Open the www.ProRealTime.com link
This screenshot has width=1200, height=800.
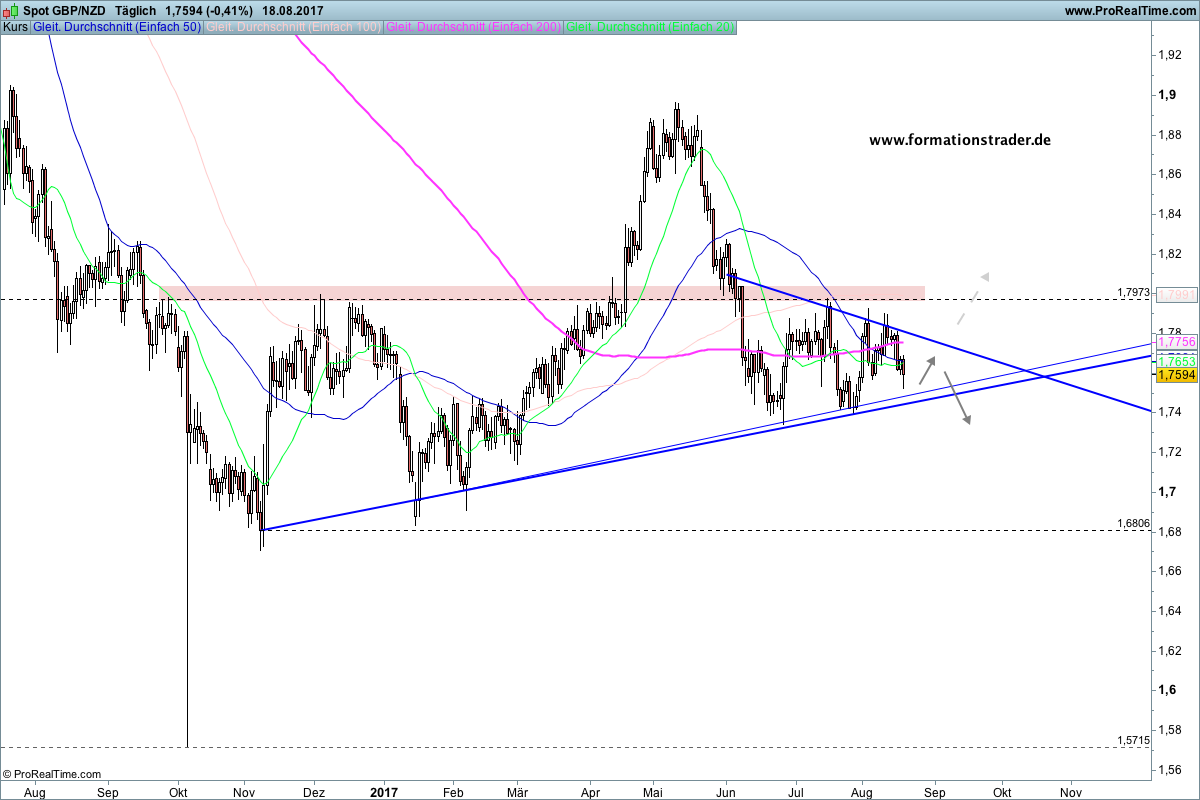click(x=1129, y=11)
